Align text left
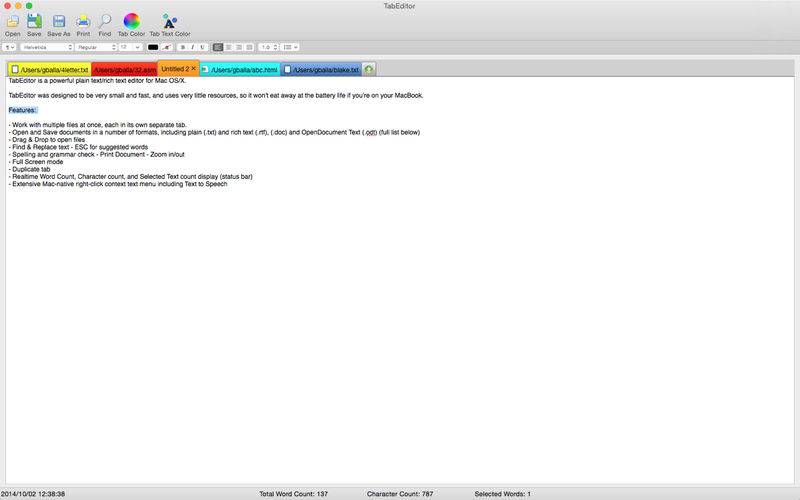The image size is (800, 500). 218,47
